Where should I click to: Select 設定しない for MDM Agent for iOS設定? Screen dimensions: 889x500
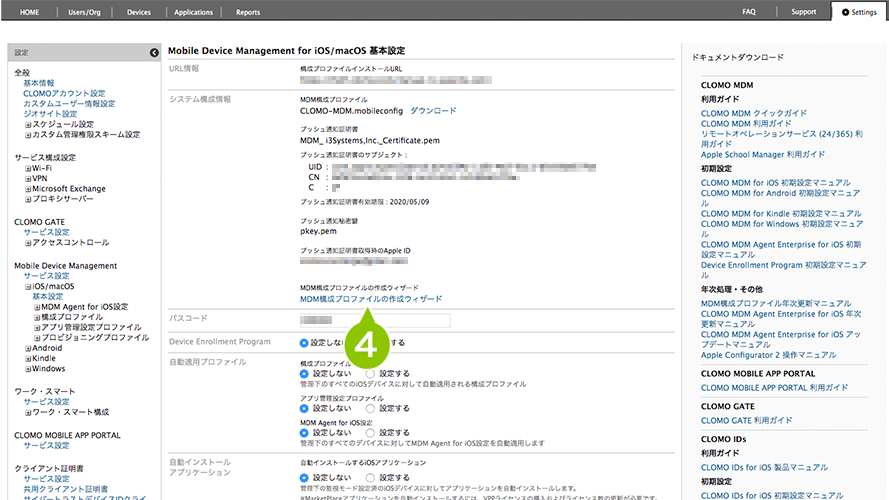click(304, 433)
